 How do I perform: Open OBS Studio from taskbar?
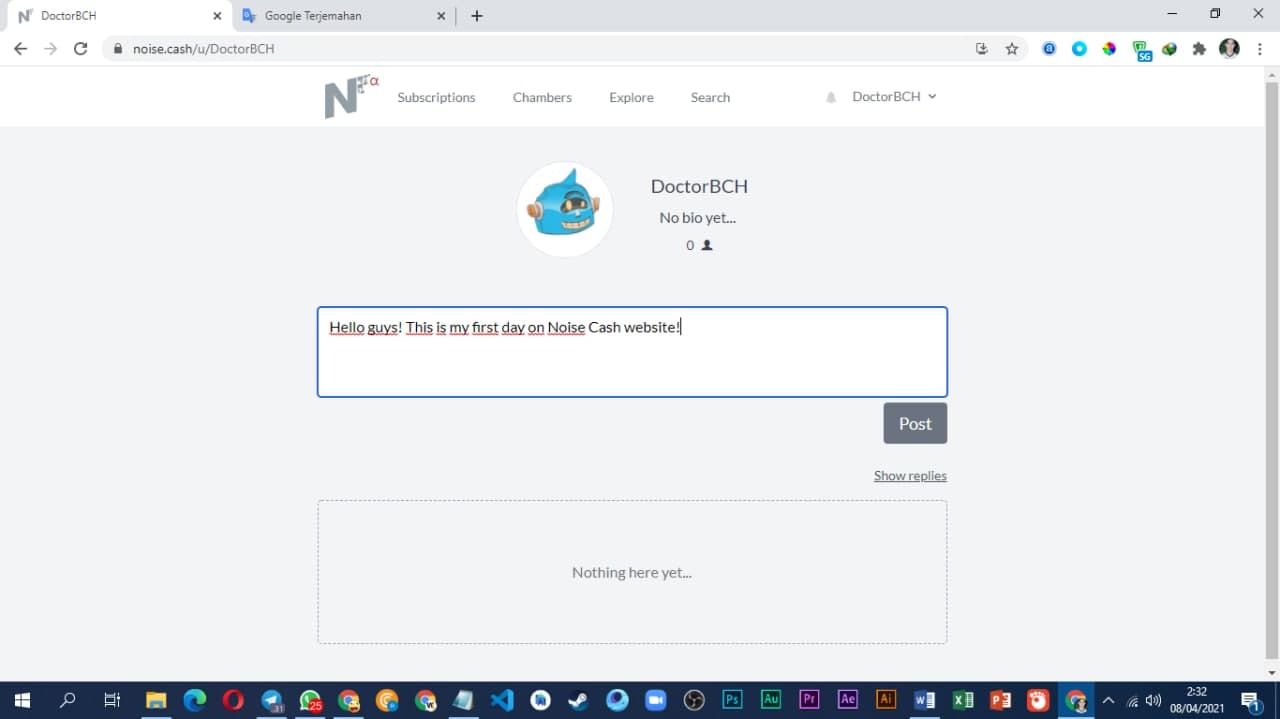pos(694,700)
